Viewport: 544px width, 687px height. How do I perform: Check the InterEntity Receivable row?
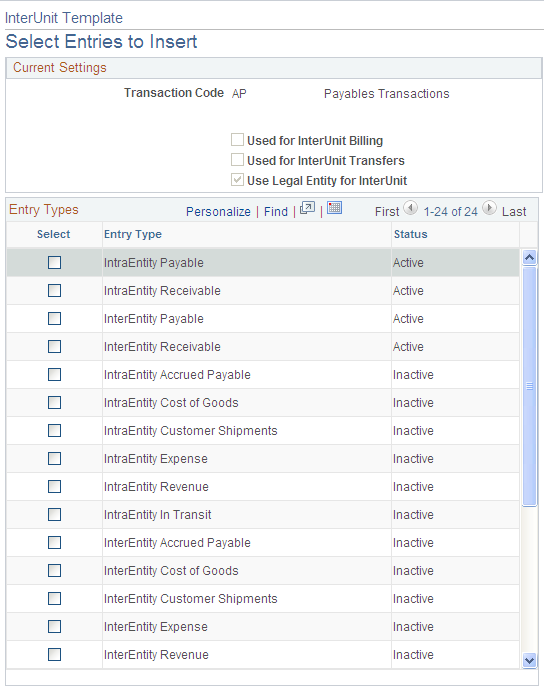click(x=54, y=347)
